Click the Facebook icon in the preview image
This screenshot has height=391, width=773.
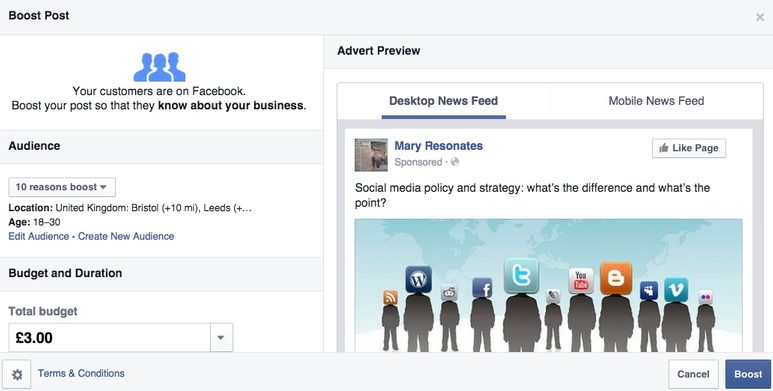(482, 288)
